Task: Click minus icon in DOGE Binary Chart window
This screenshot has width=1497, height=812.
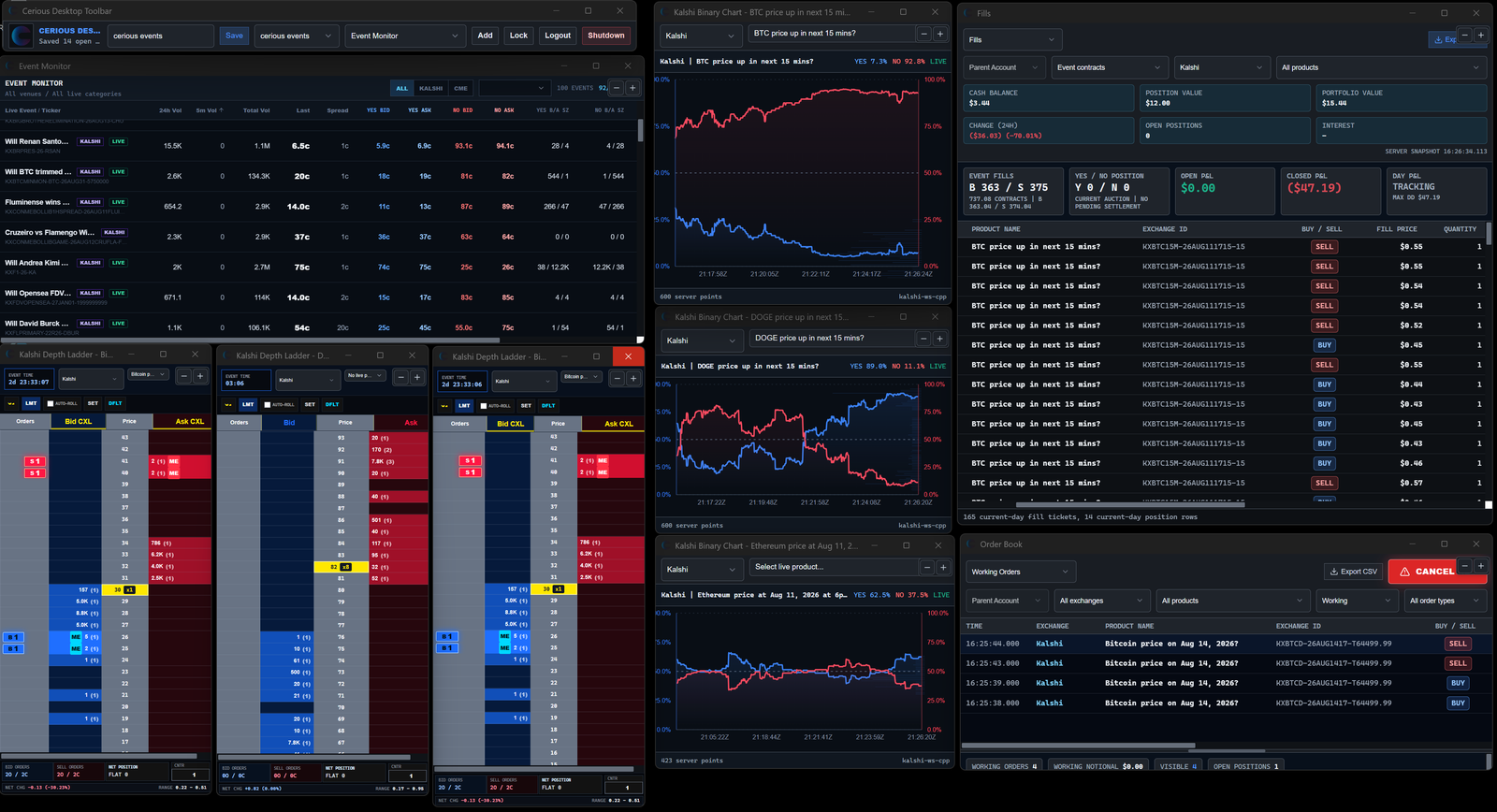Action: (x=923, y=339)
